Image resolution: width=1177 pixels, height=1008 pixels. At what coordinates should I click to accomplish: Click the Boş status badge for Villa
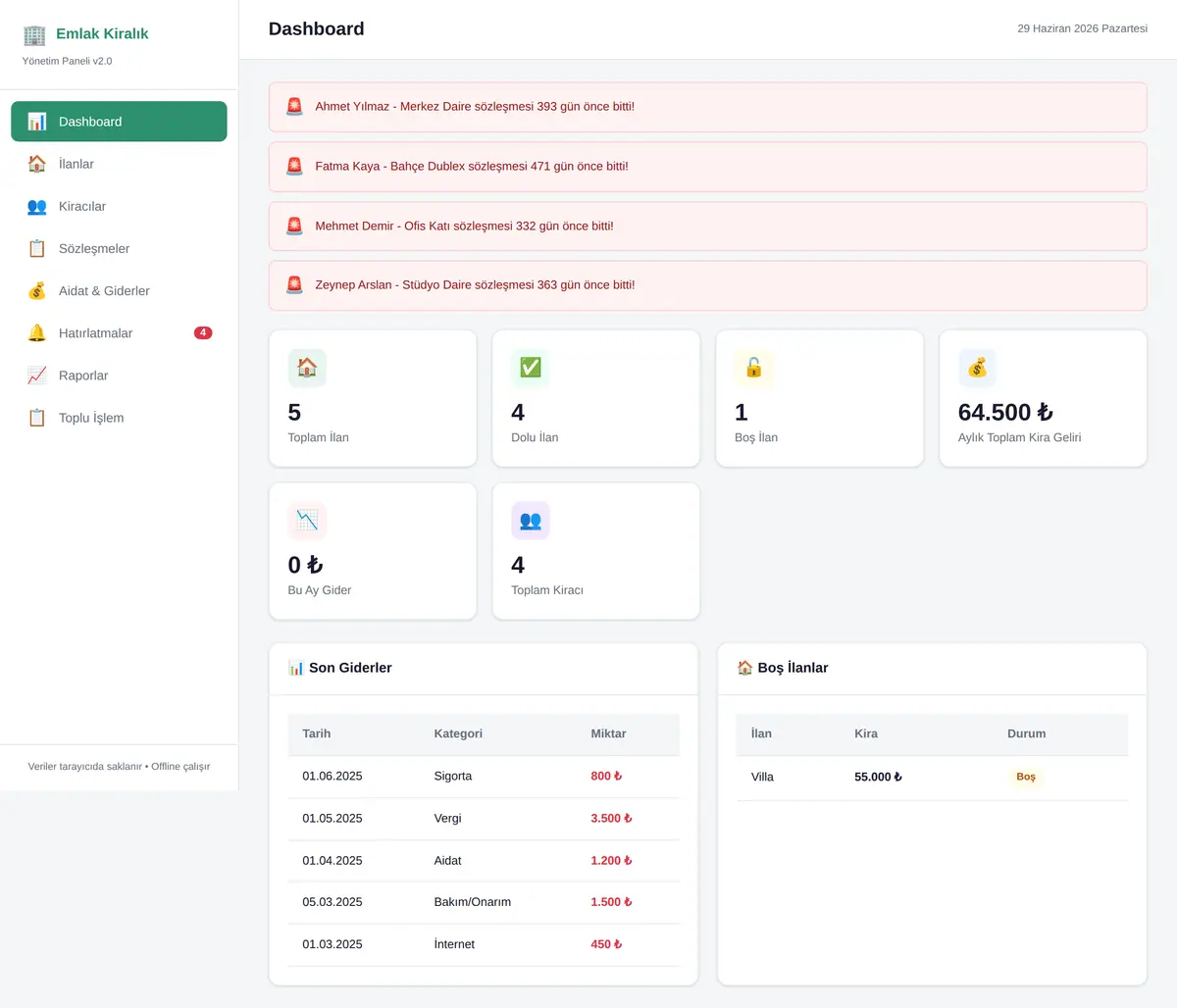click(1026, 777)
